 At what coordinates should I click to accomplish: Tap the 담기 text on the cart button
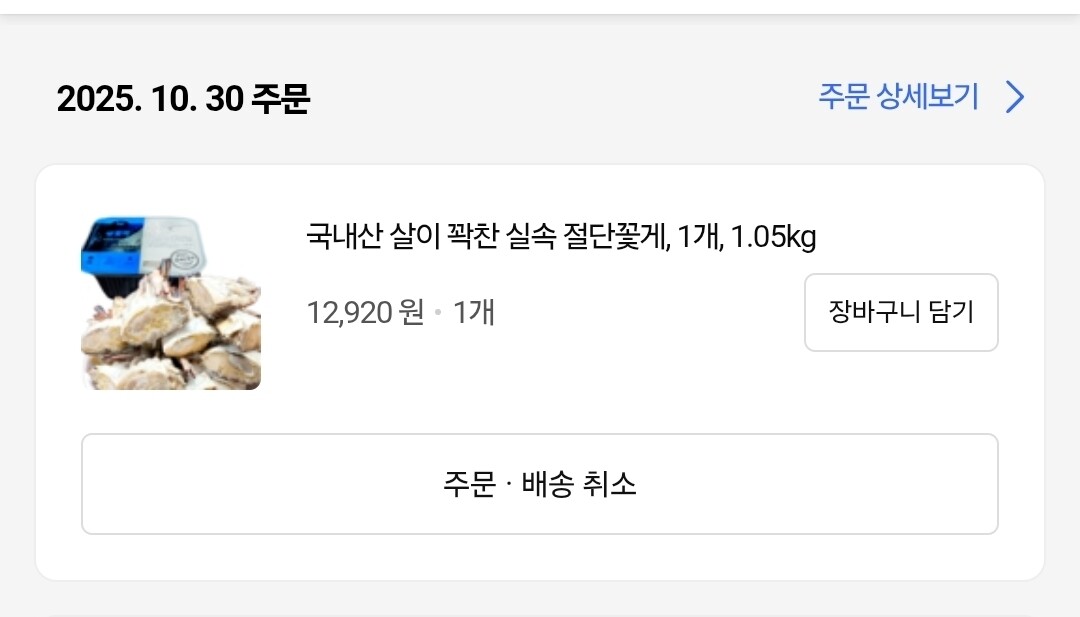949,312
